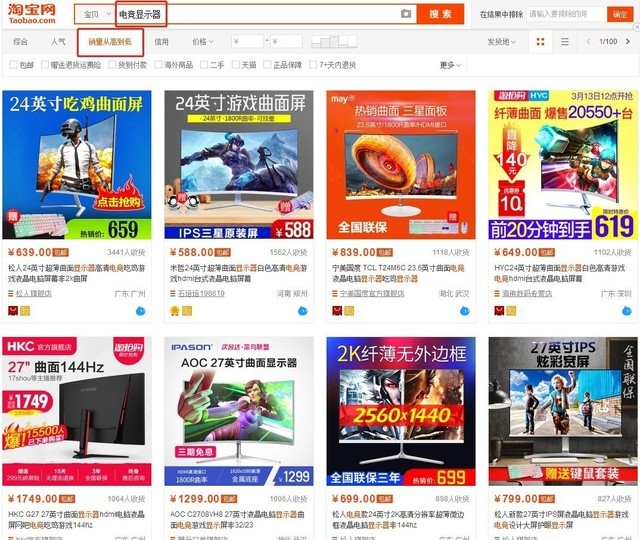This screenshot has width=640, height=540.
Task: Click chat icon for 松人 ¥639.00 item
Action: click(140, 311)
